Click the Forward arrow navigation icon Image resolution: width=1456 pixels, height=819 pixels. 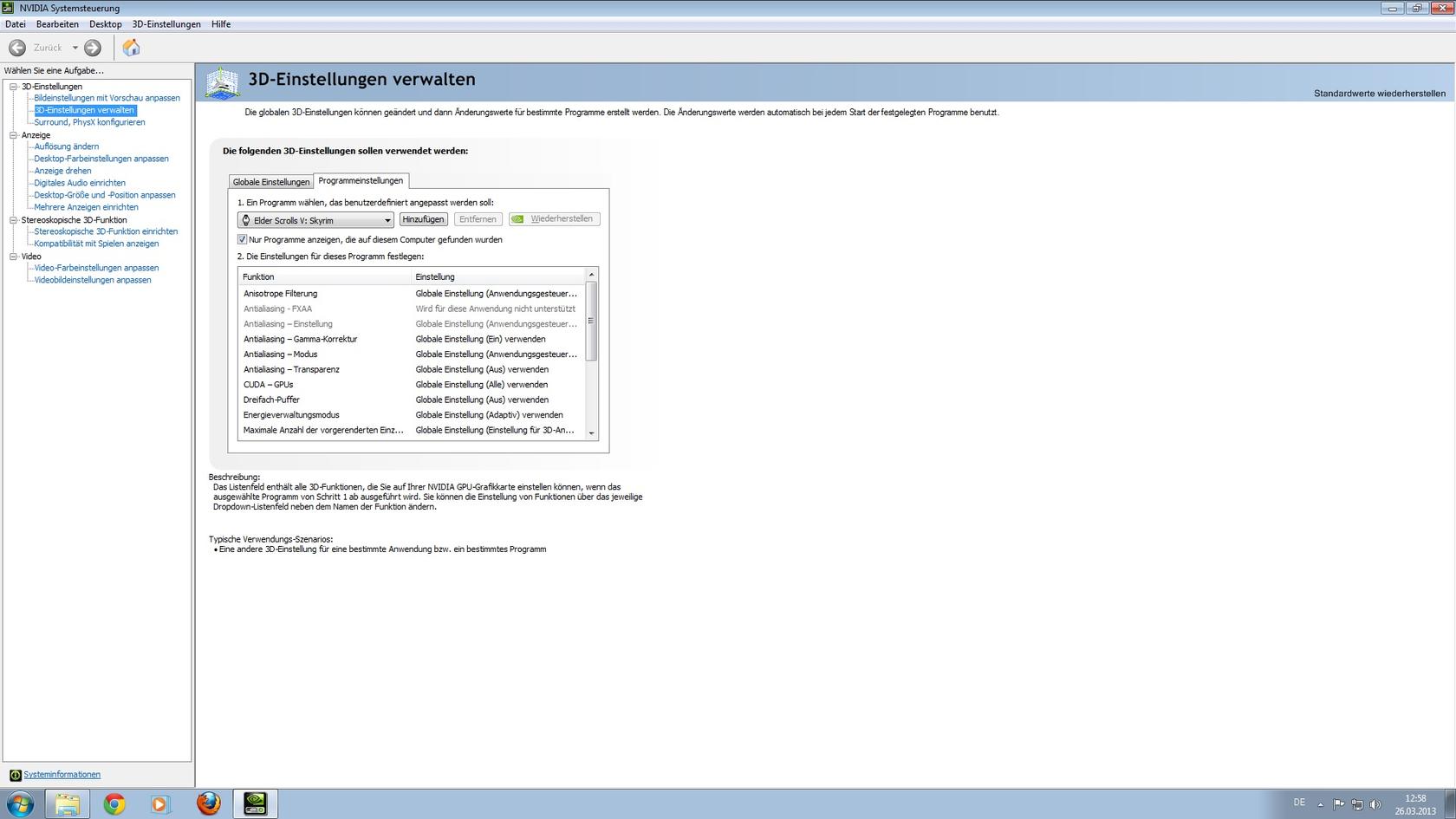pyautogui.click(x=93, y=48)
